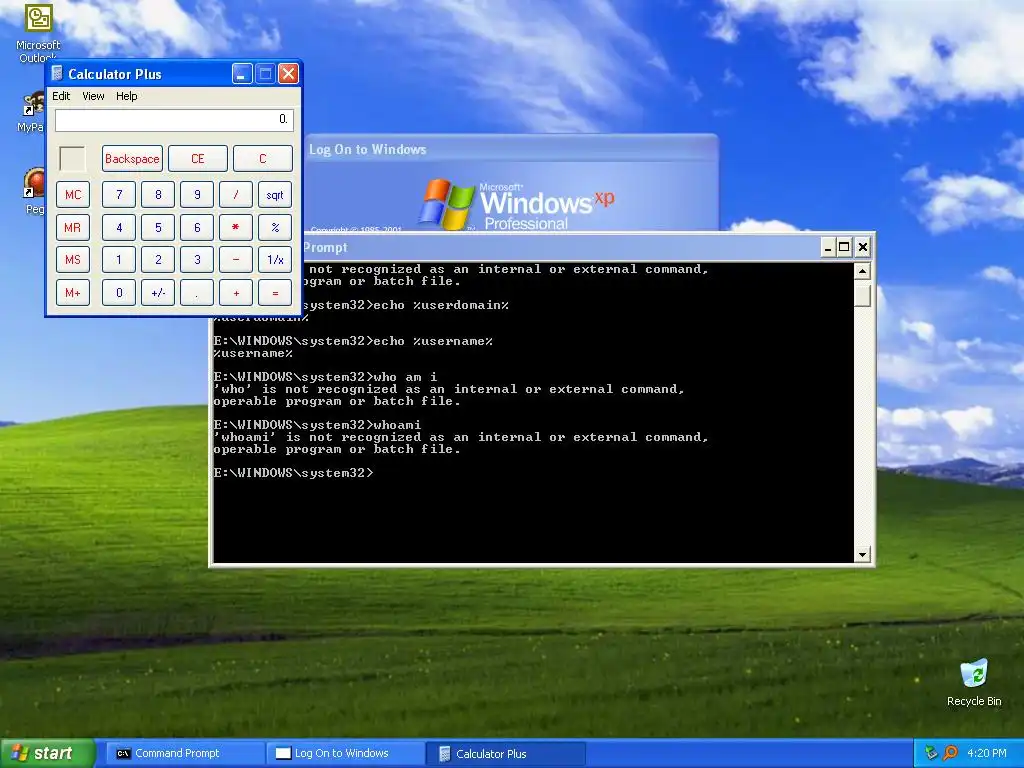1024x768 pixels.
Task: Click the network icon in system tray
Action: tap(931, 753)
